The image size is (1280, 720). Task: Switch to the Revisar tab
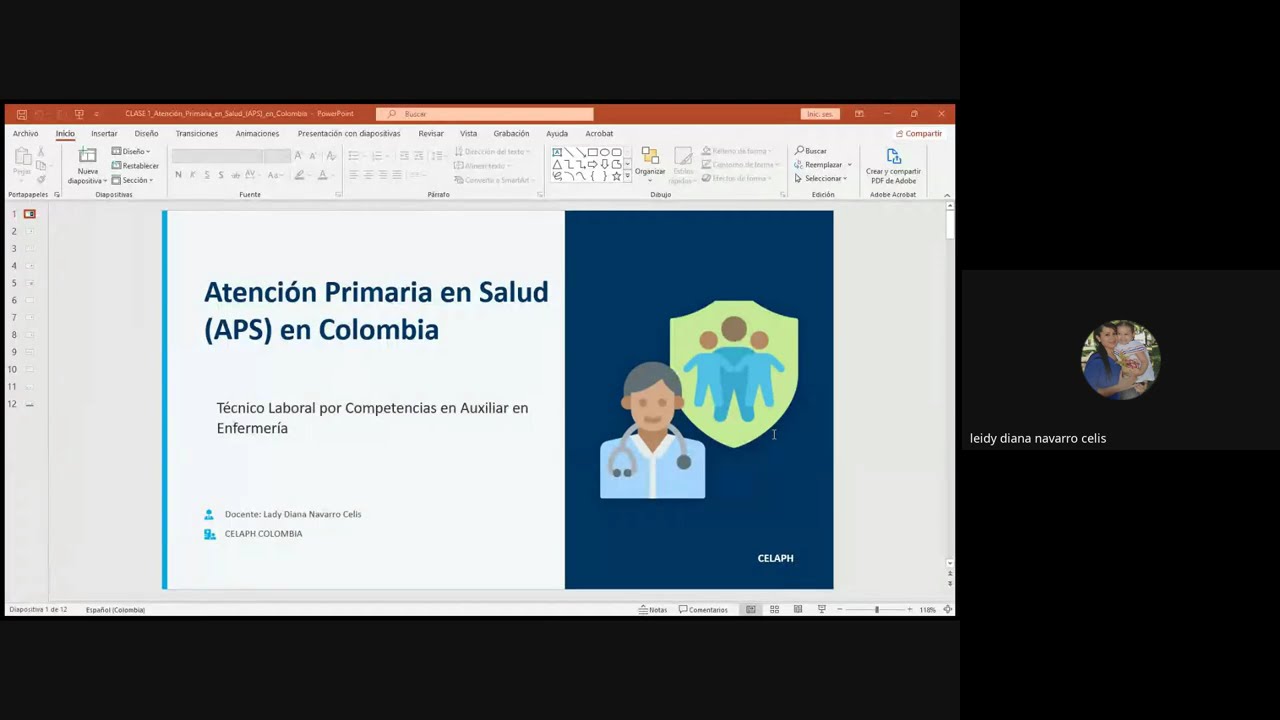coord(431,133)
